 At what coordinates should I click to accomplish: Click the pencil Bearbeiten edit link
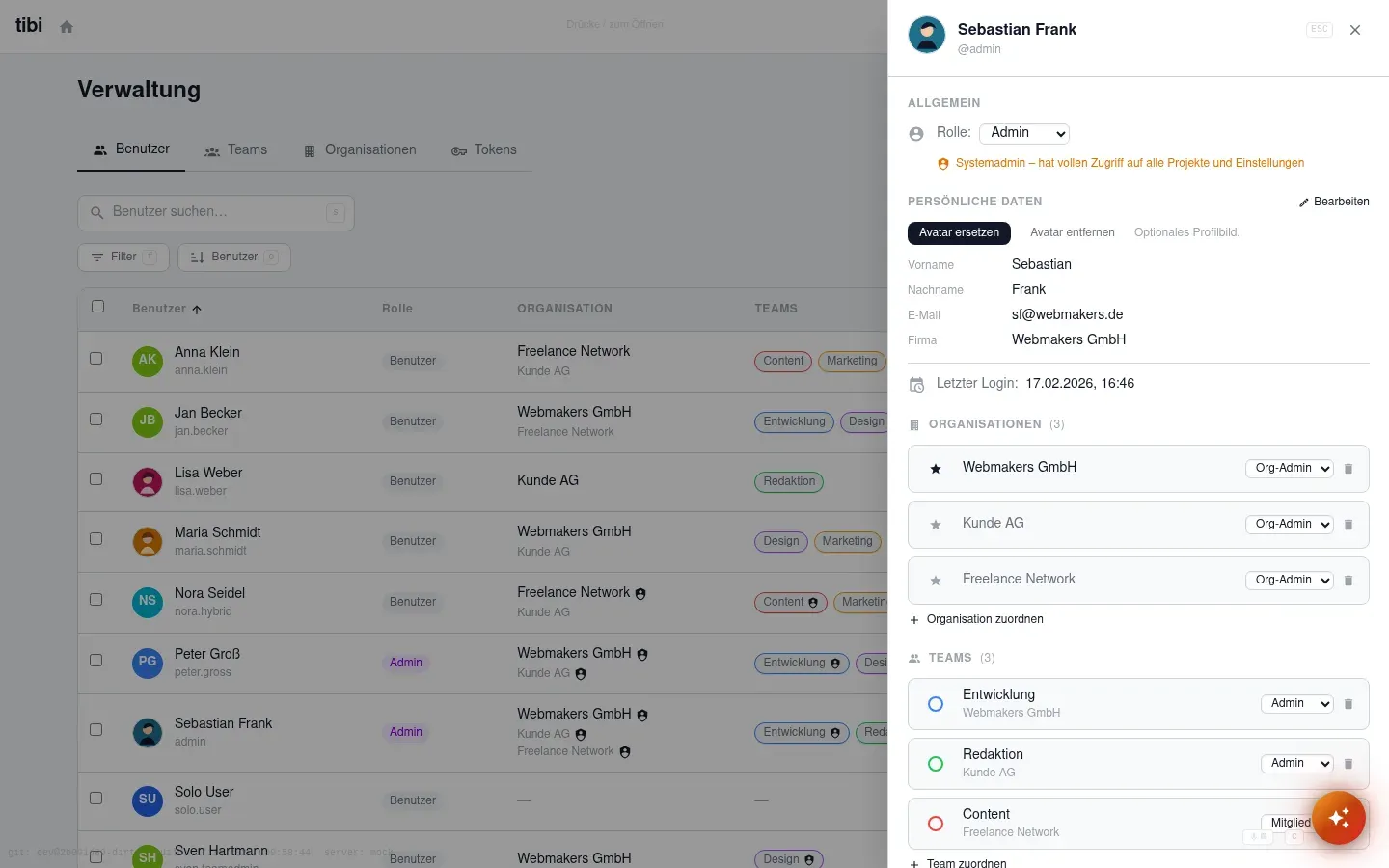coord(1334,202)
